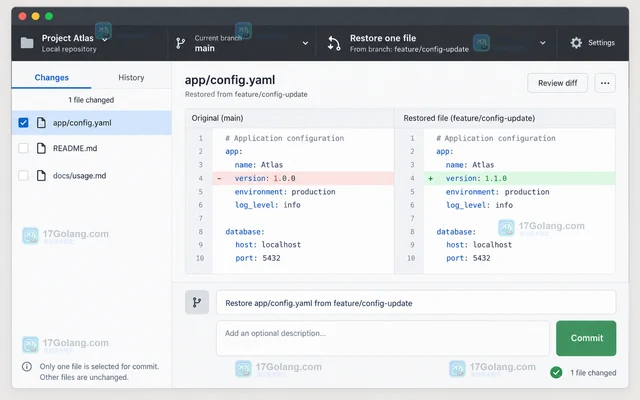Click the green checkmark status icon
Image resolution: width=640 pixels, height=400 pixels.
point(556,372)
